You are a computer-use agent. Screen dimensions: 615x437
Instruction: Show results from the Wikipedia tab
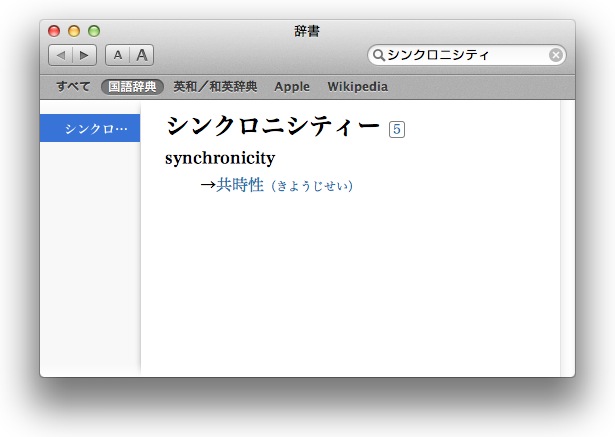357,87
